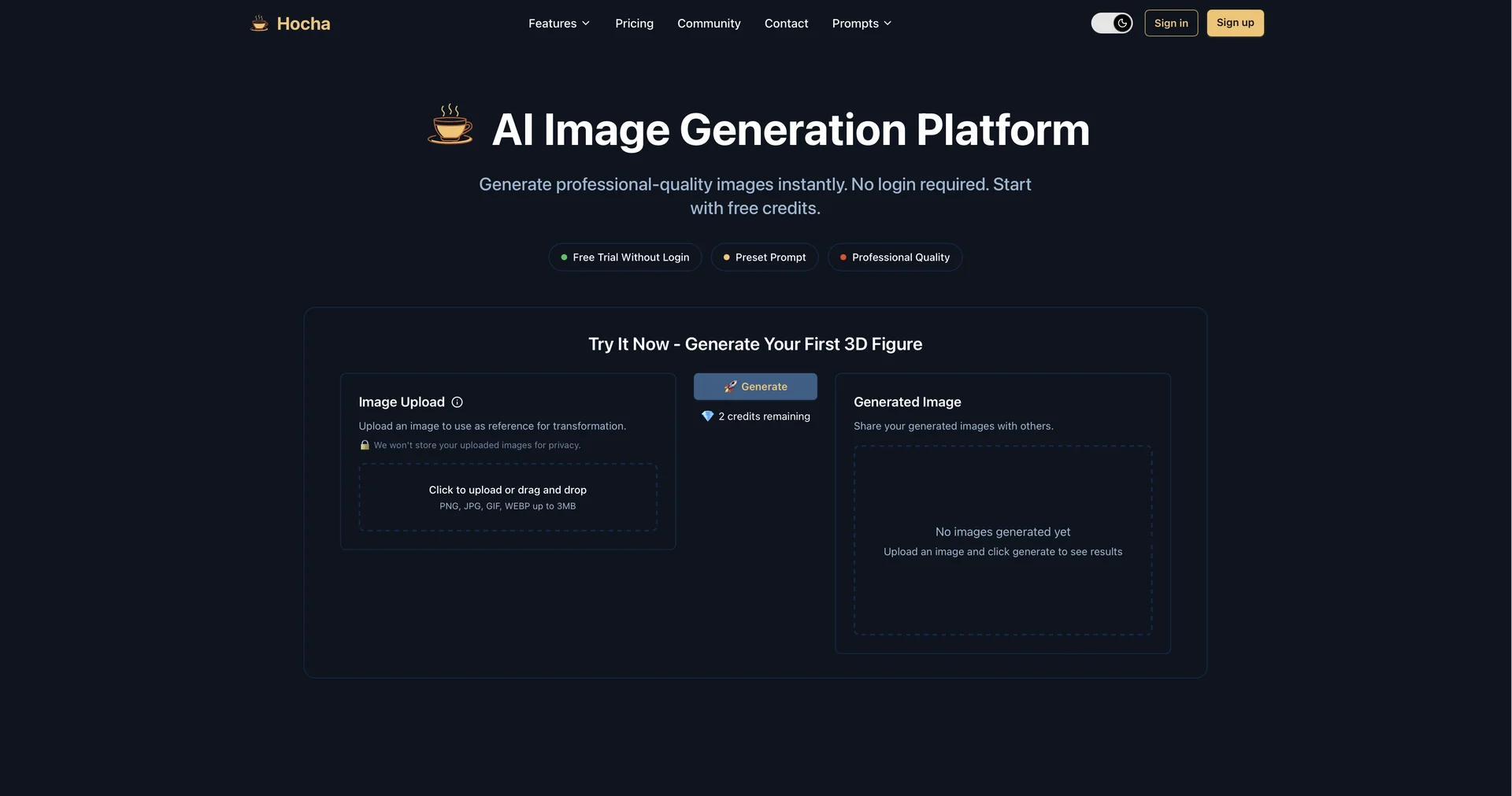Click the Preset Prompt badge
Screen dimensions: 1512x796
pos(765,257)
